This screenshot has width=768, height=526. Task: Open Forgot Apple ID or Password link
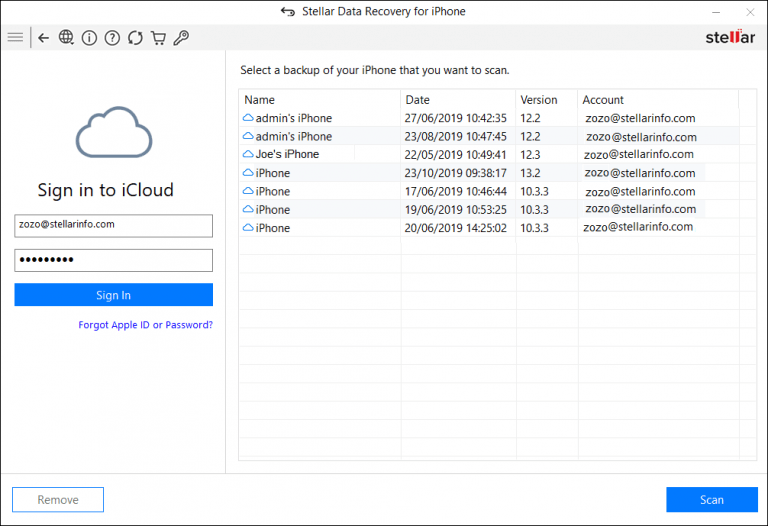coord(146,325)
